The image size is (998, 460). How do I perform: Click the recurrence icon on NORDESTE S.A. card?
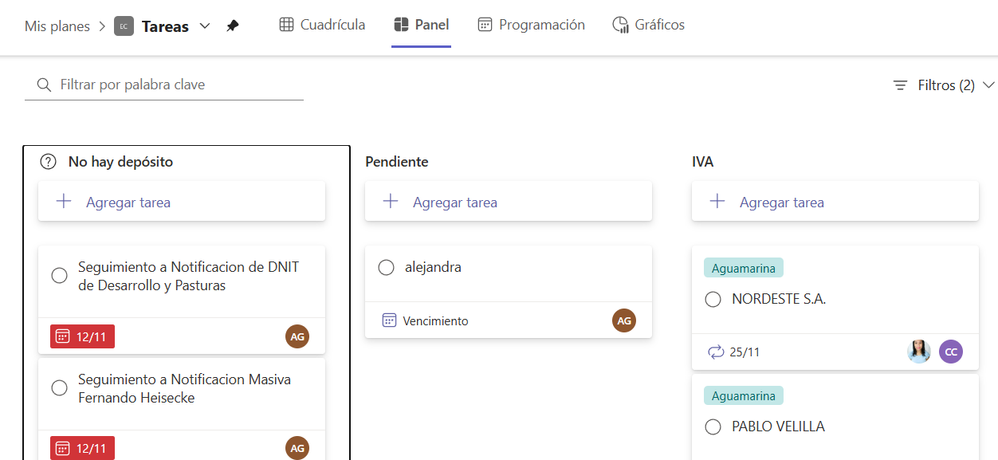coord(715,352)
